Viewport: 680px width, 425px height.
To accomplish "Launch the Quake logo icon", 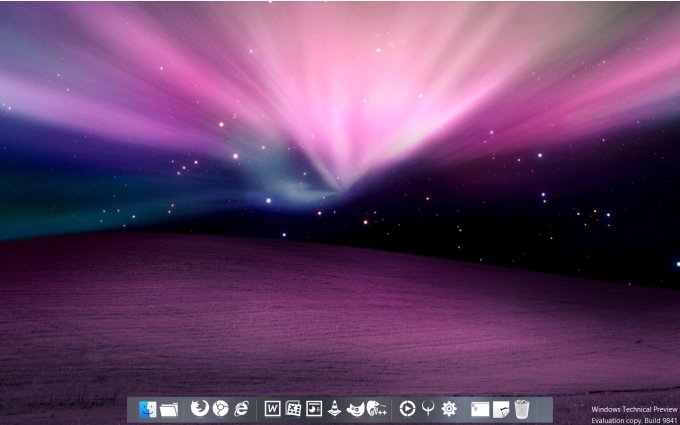I will pyautogui.click(x=428, y=408).
